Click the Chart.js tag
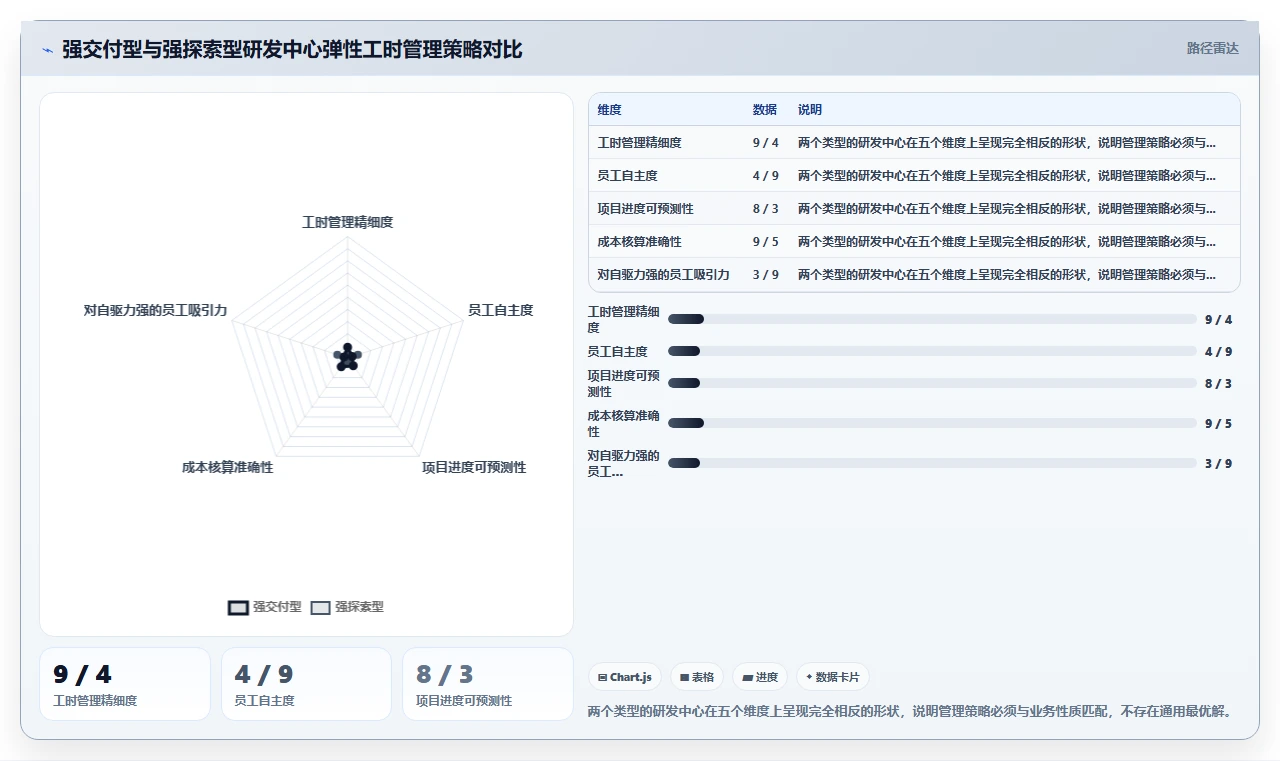This screenshot has height=761, width=1280. (x=624, y=677)
